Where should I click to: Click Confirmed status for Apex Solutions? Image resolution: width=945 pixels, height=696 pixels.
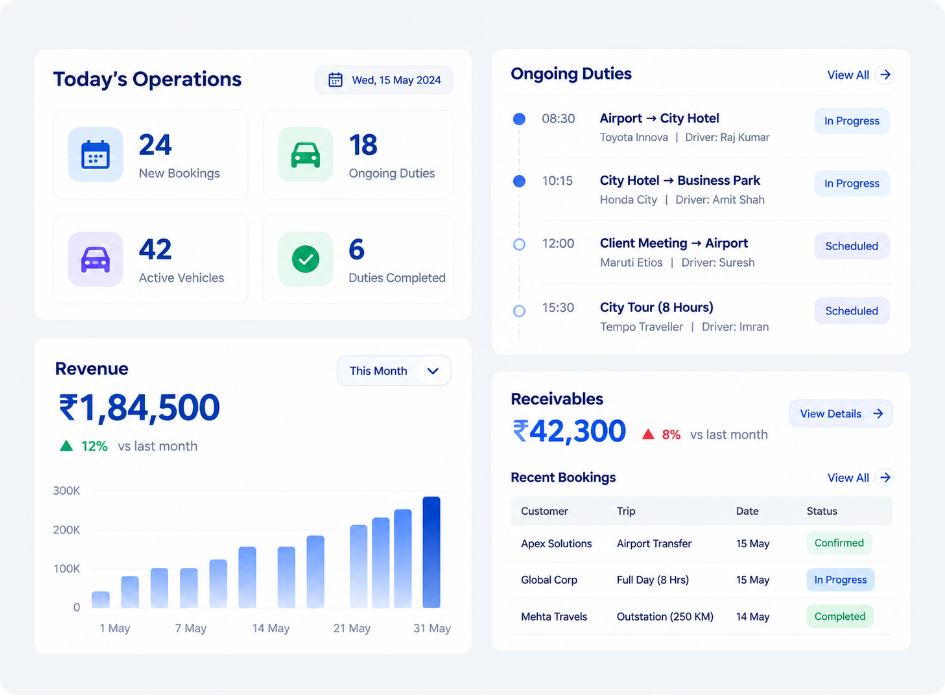(x=839, y=543)
